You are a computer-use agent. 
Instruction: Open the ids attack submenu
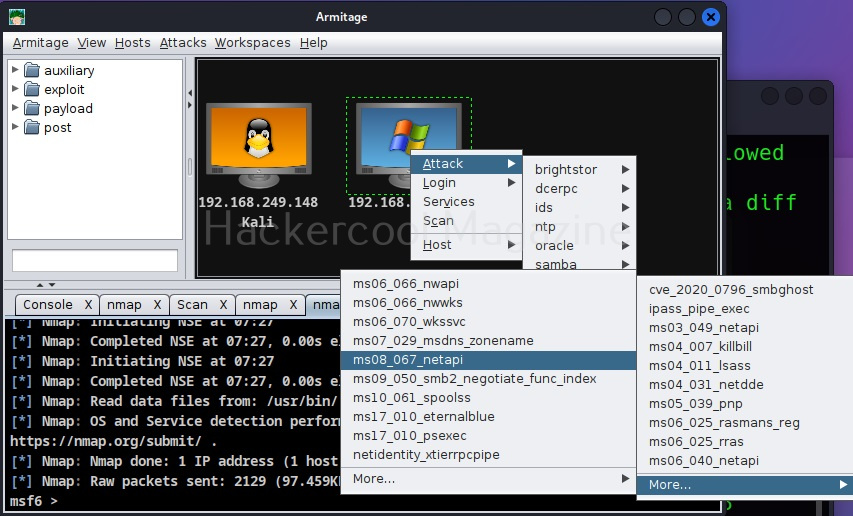click(579, 208)
